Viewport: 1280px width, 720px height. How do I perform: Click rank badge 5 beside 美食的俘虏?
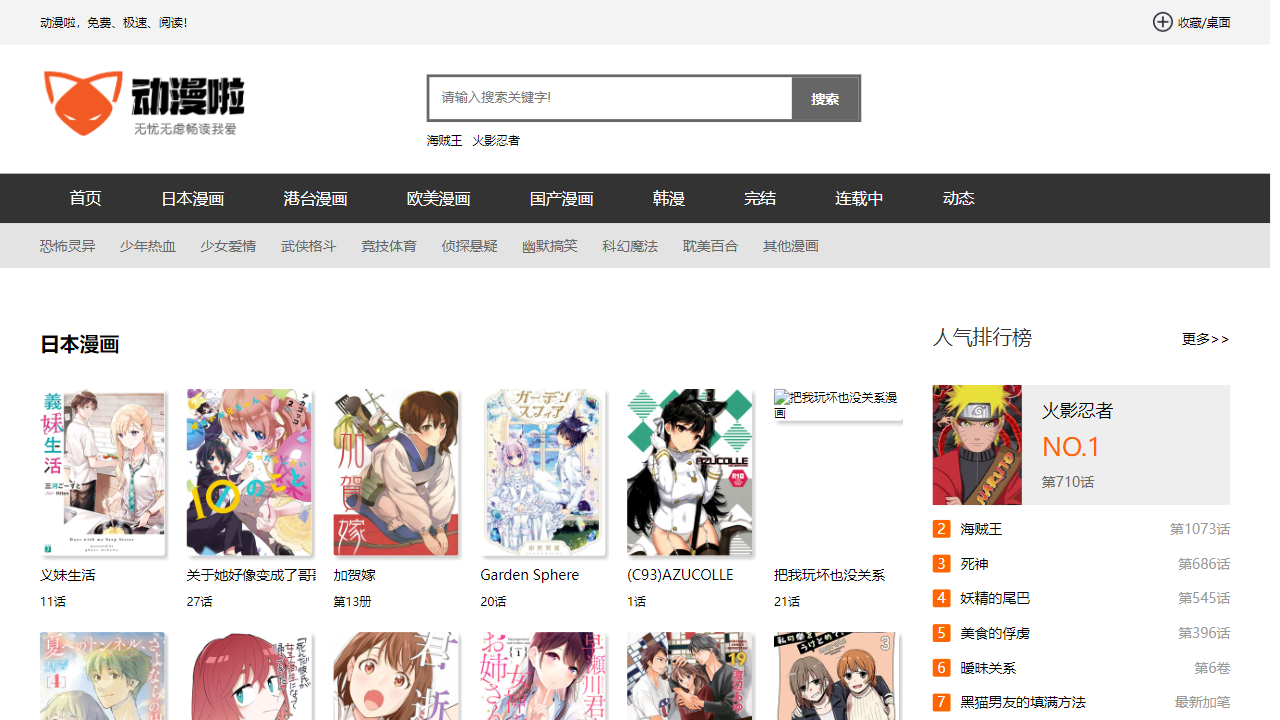(x=941, y=633)
